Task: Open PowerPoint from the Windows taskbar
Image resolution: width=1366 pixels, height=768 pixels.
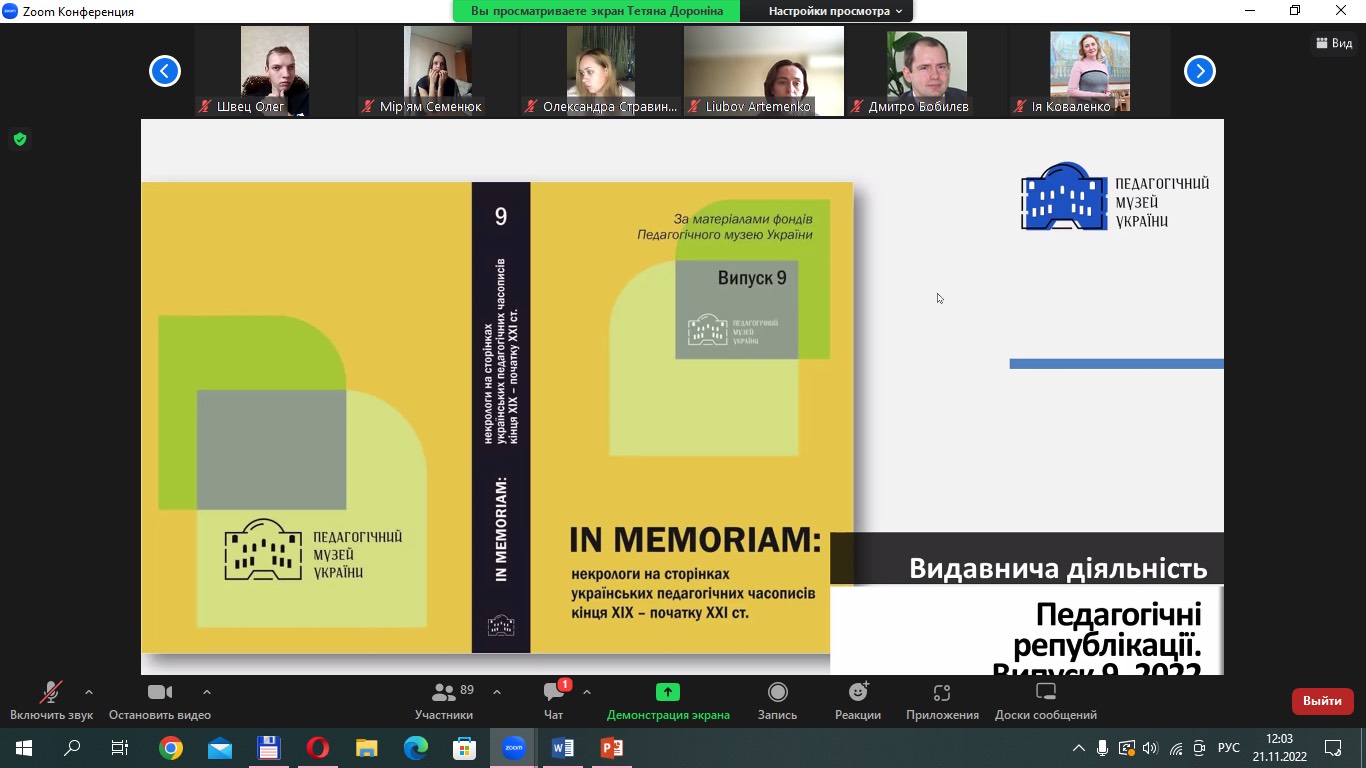Action: (x=611, y=748)
